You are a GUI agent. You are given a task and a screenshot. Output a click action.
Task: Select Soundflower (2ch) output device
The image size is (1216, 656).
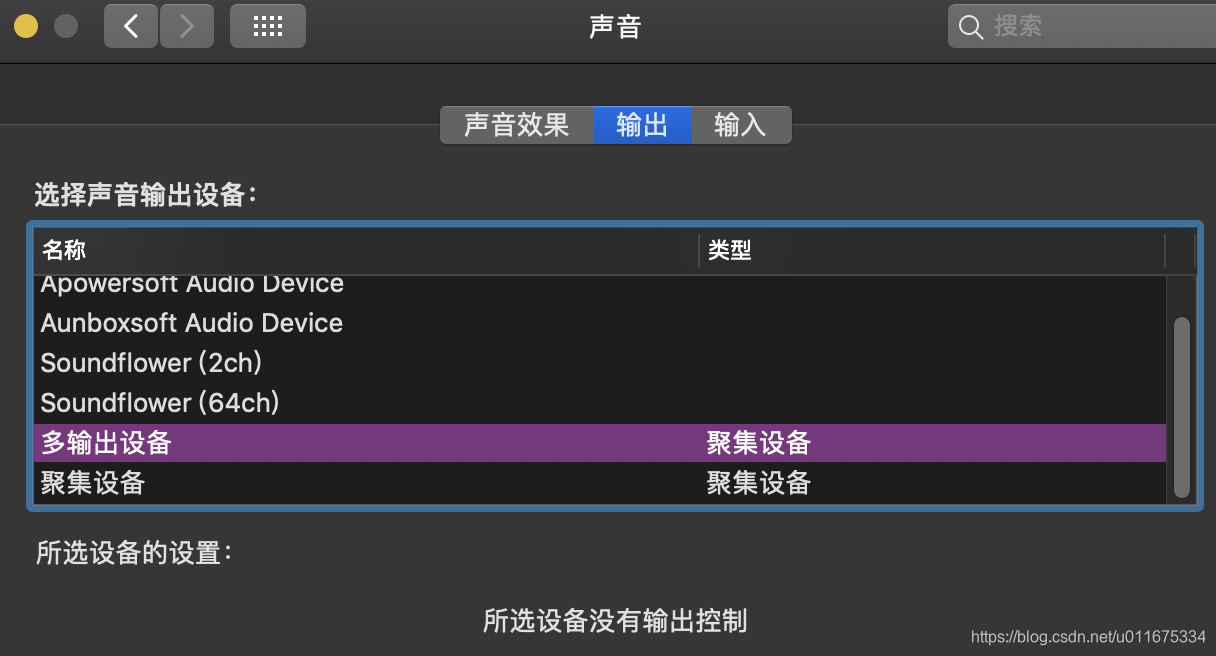click(x=151, y=363)
